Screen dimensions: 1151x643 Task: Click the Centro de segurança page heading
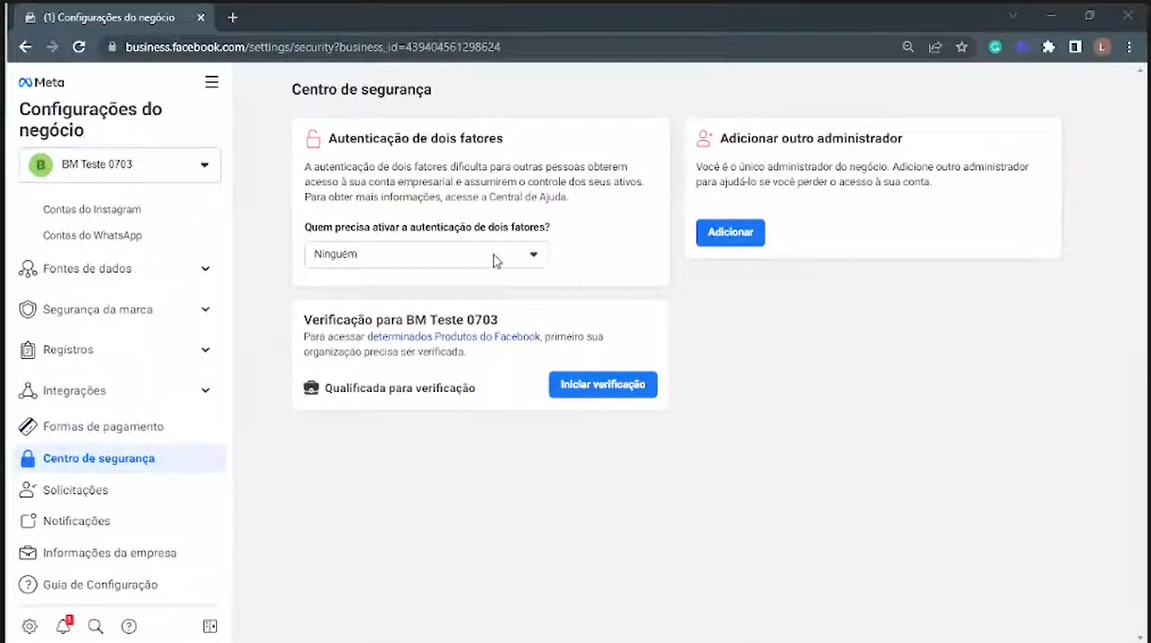click(x=362, y=90)
